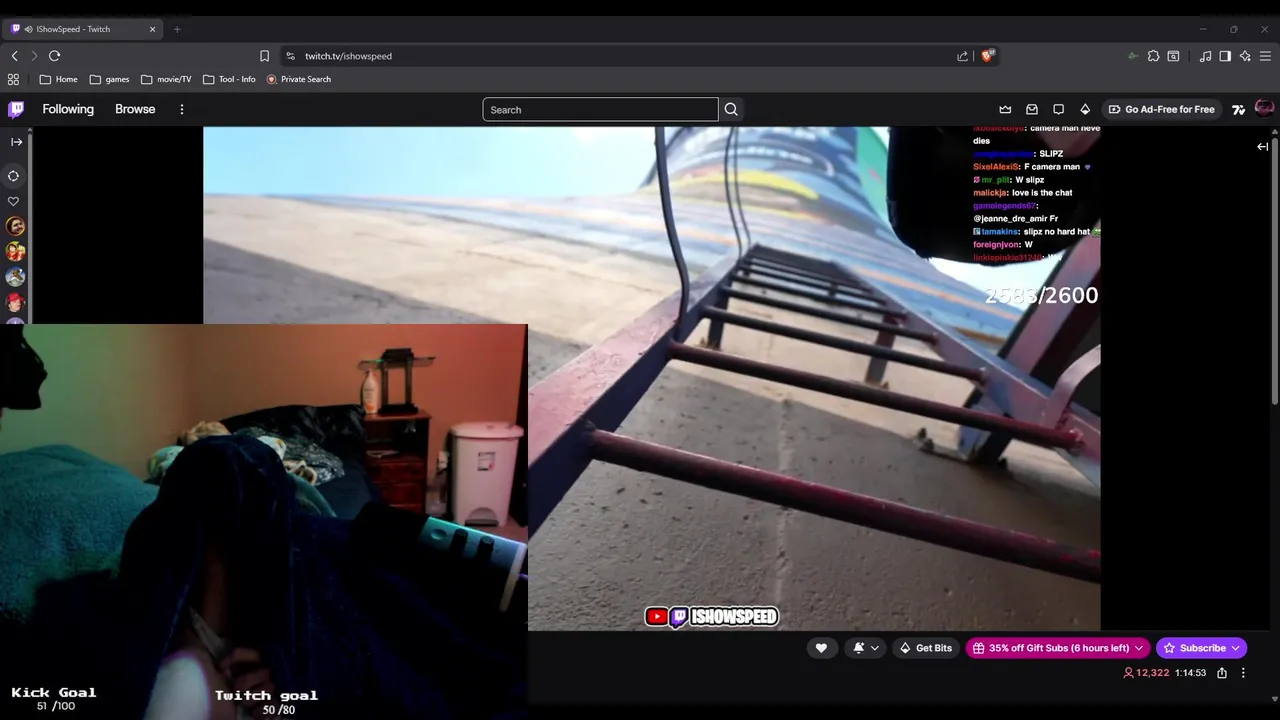
Task: Select the IShowSpeed - Twitch tab
Action: click(82, 29)
